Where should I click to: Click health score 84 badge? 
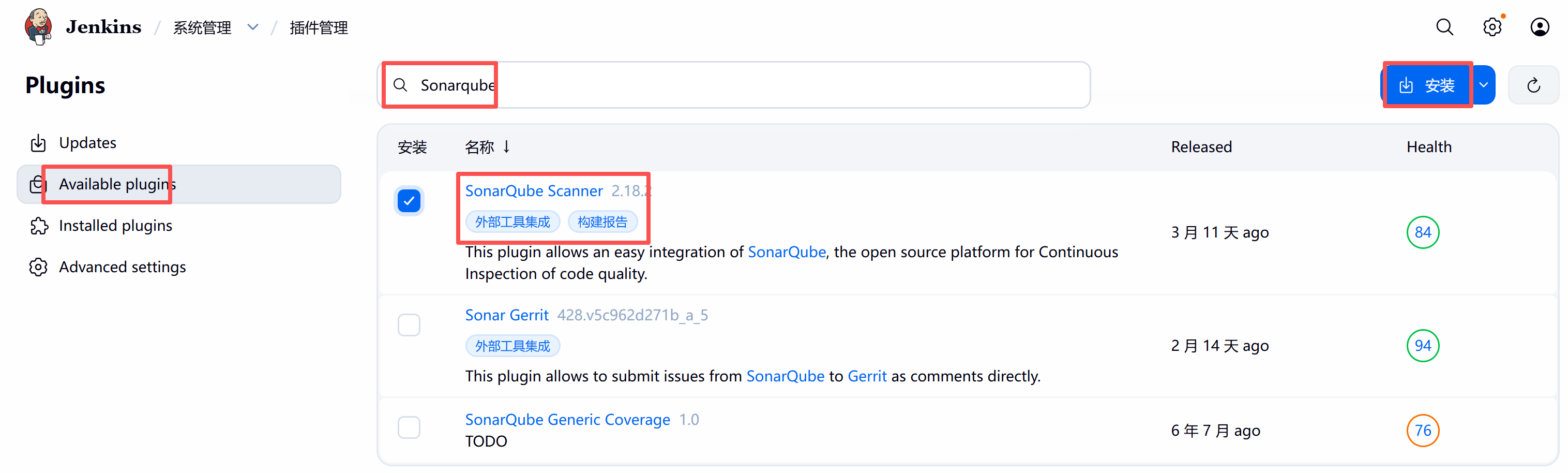point(1423,232)
